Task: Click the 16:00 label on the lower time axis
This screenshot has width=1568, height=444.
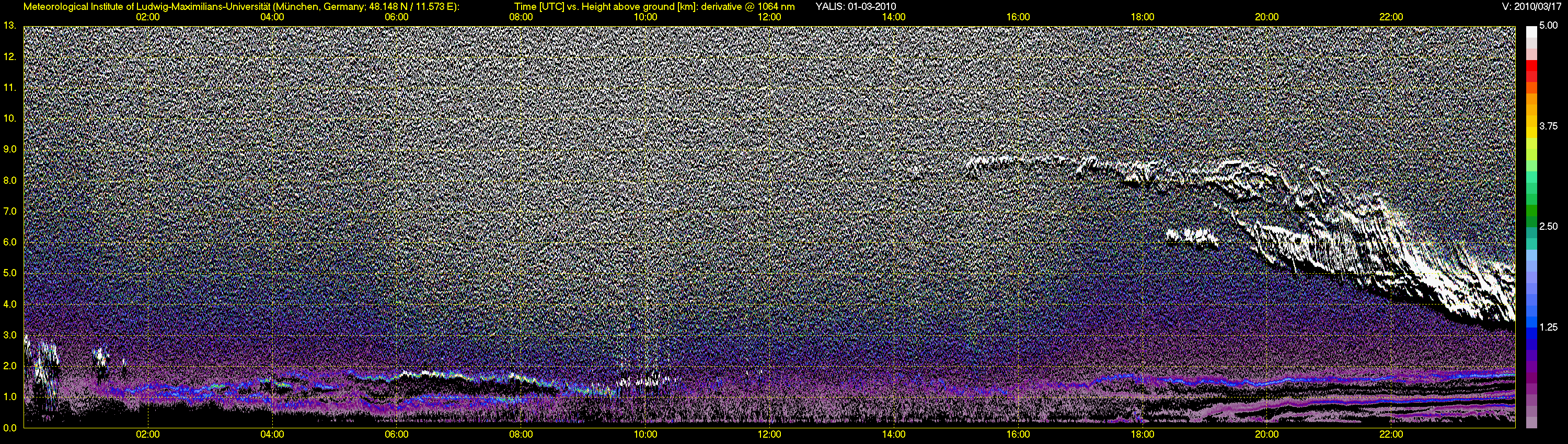Action: click(x=1018, y=434)
